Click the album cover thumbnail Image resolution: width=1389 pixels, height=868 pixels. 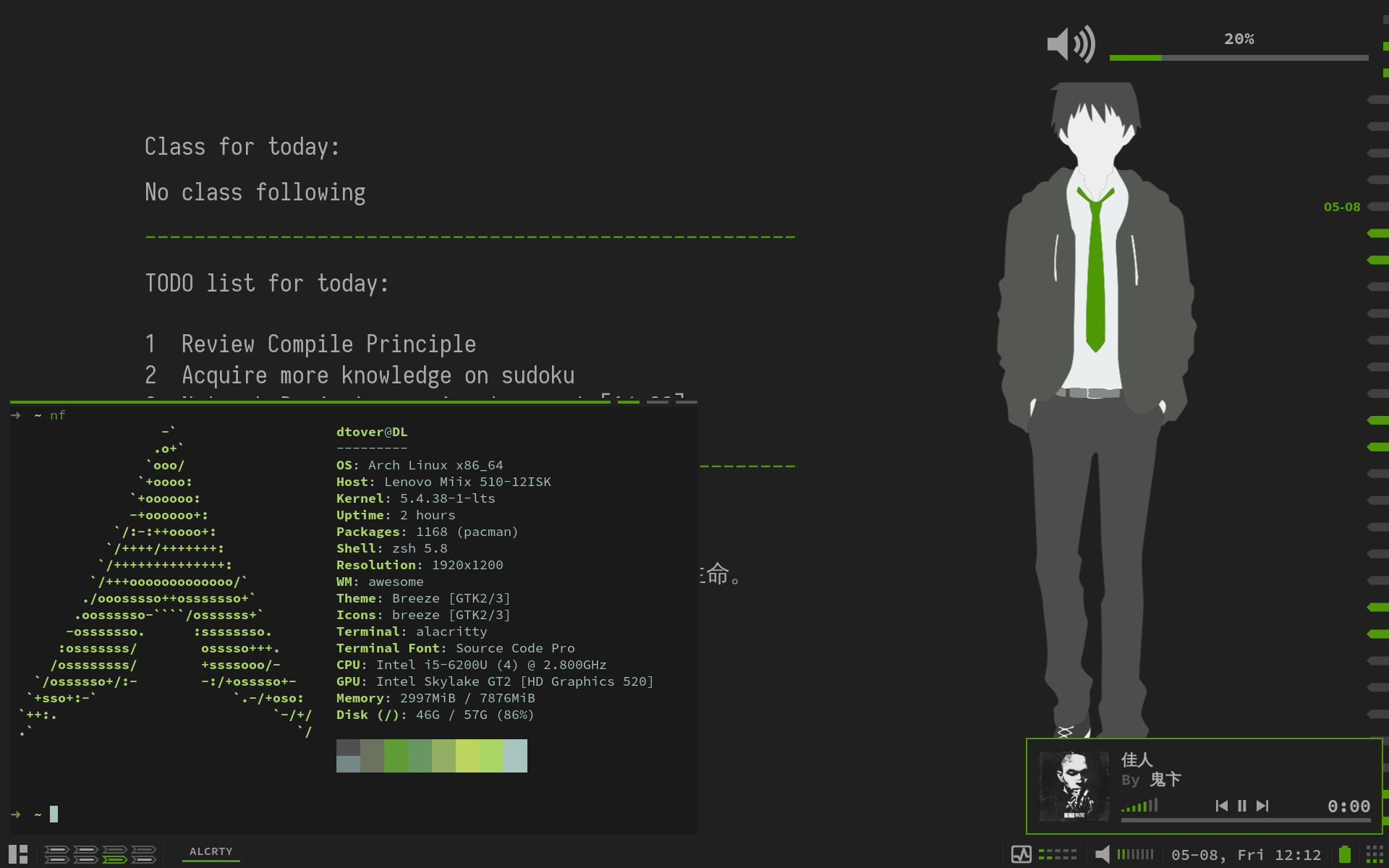tap(1074, 786)
